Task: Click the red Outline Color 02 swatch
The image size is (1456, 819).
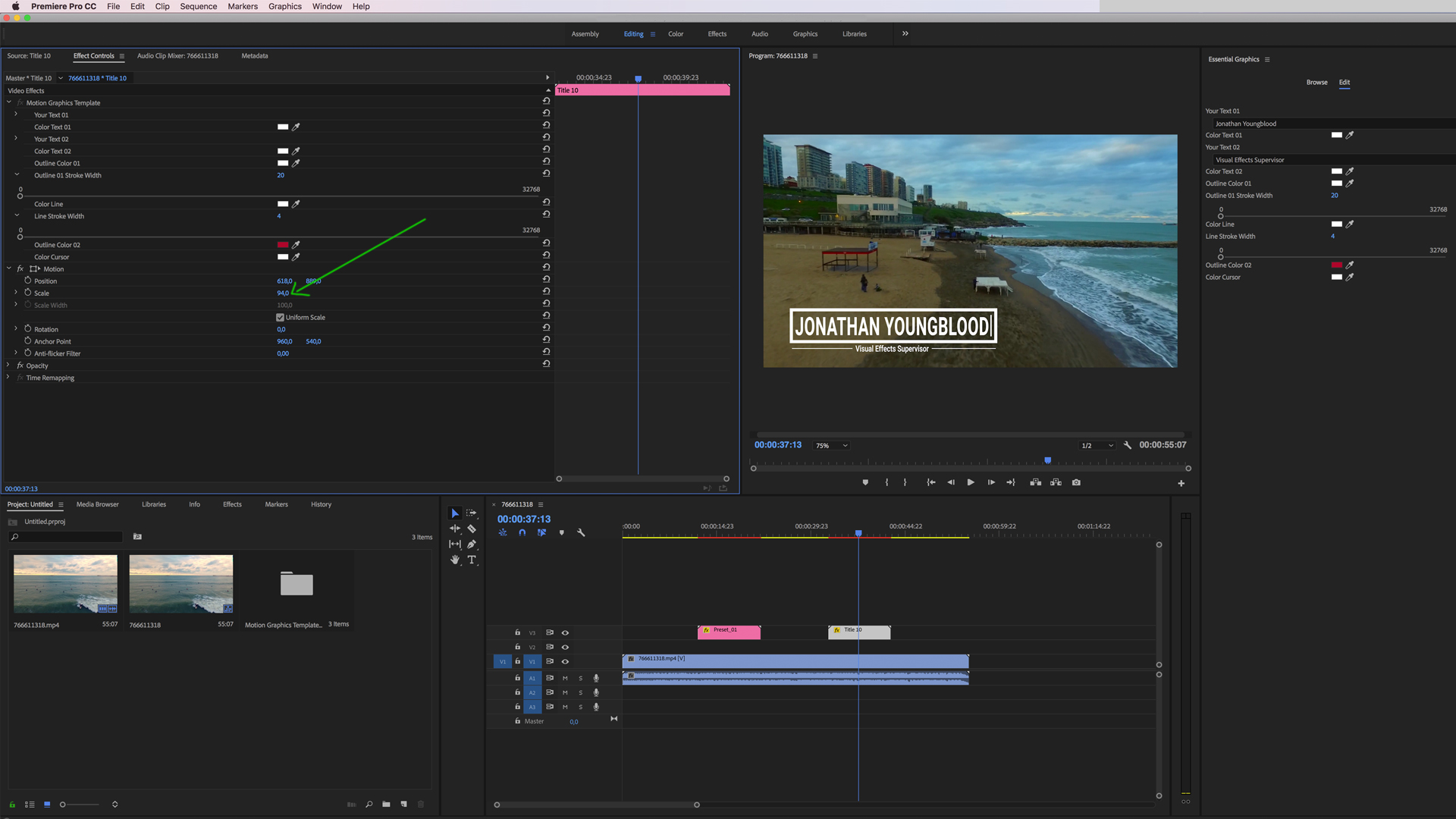Action: (x=282, y=245)
